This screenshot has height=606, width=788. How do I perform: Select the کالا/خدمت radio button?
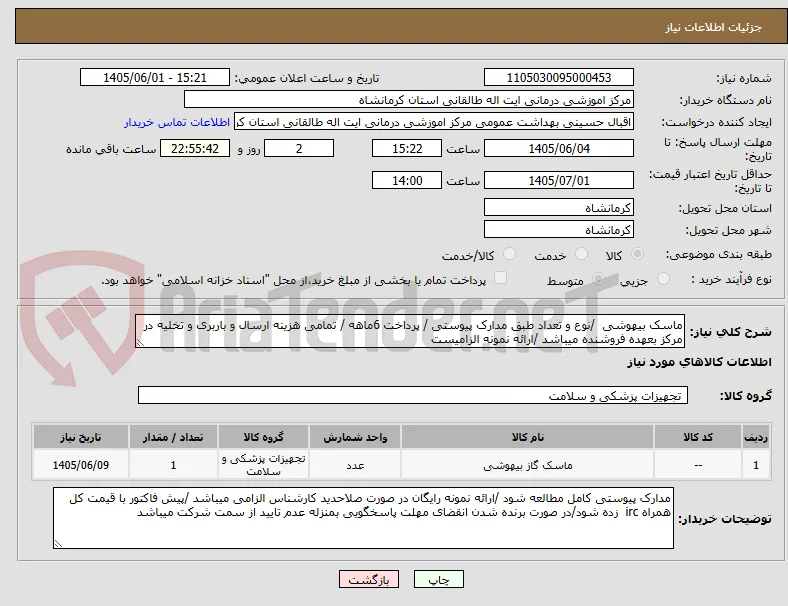click(x=509, y=254)
